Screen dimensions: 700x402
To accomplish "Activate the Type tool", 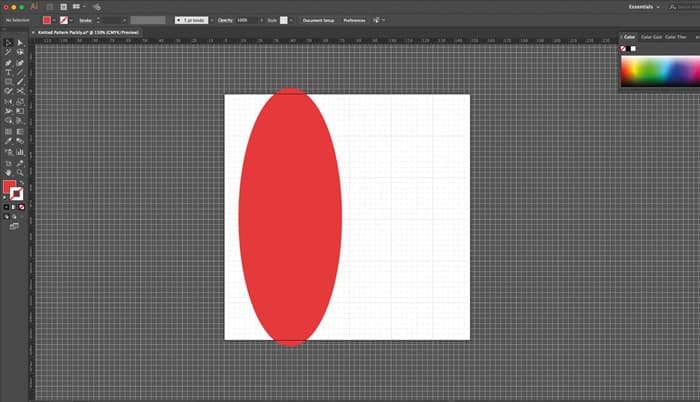I will 8,72.
